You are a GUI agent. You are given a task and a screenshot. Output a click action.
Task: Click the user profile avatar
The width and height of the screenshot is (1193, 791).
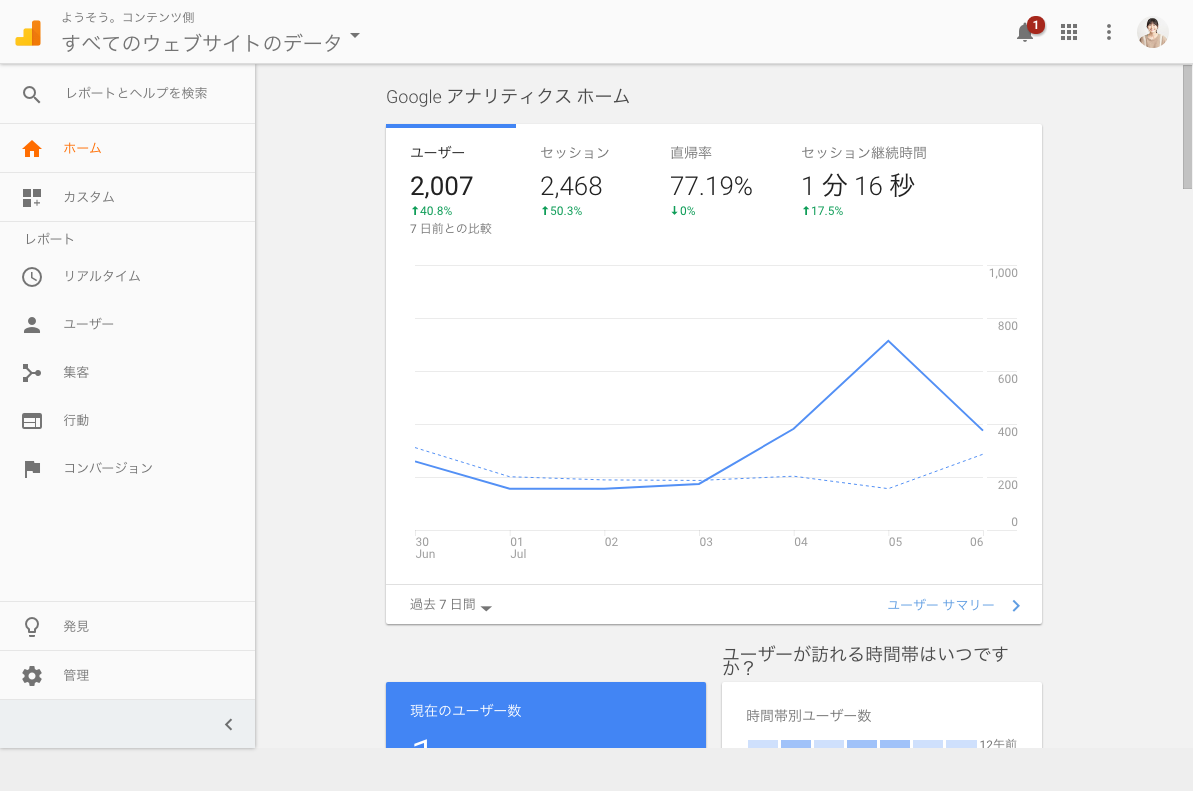[1152, 32]
